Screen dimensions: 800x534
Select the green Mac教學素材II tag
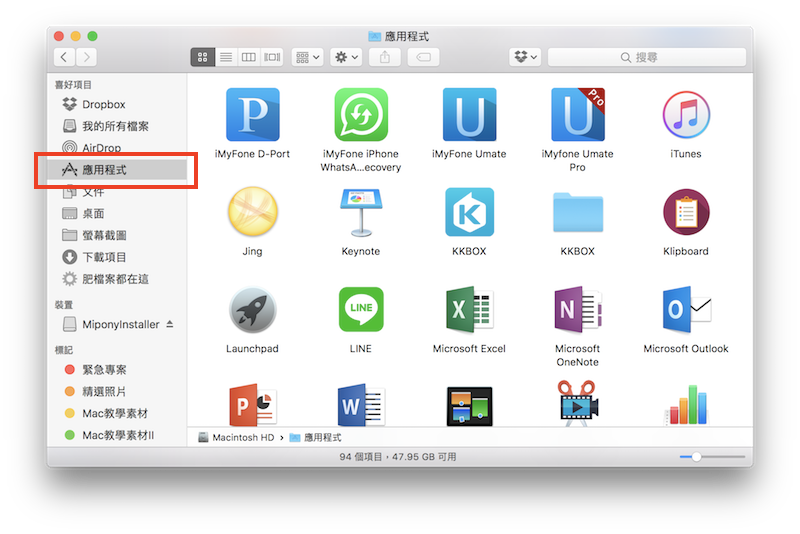pyautogui.click(x=117, y=435)
